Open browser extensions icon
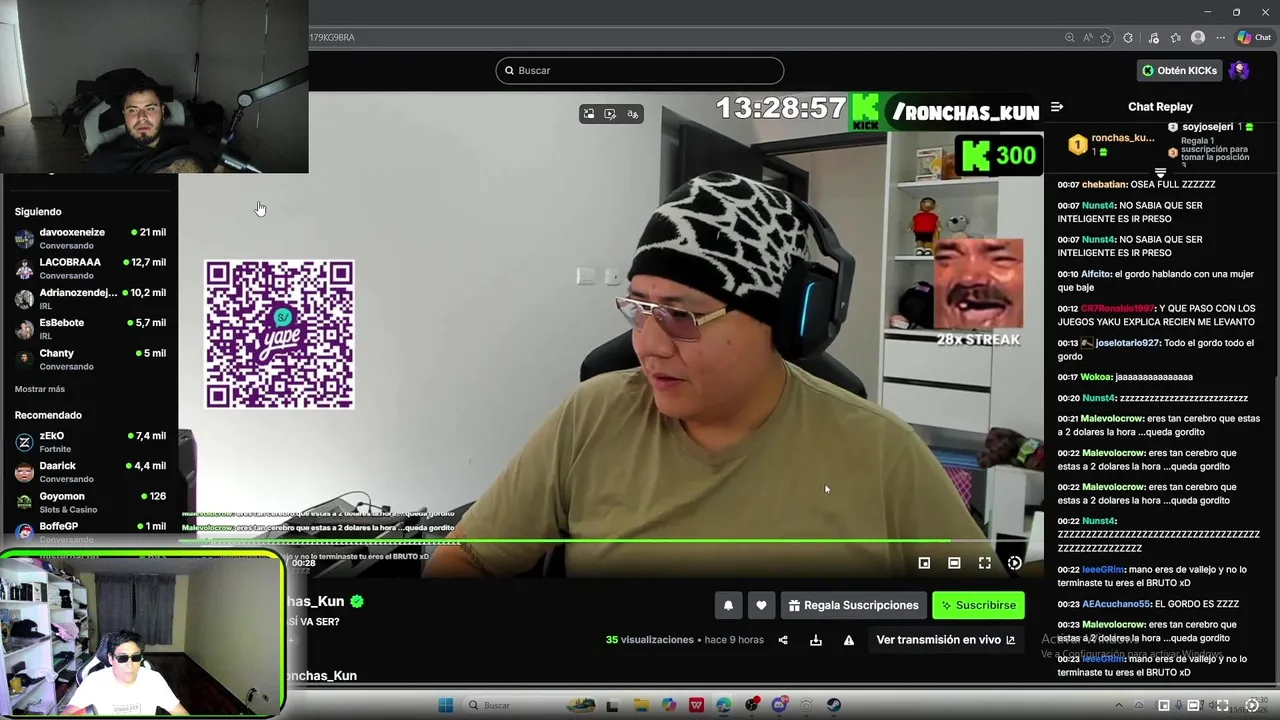This screenshot has height=720, width=1280. coord(1129,37)
